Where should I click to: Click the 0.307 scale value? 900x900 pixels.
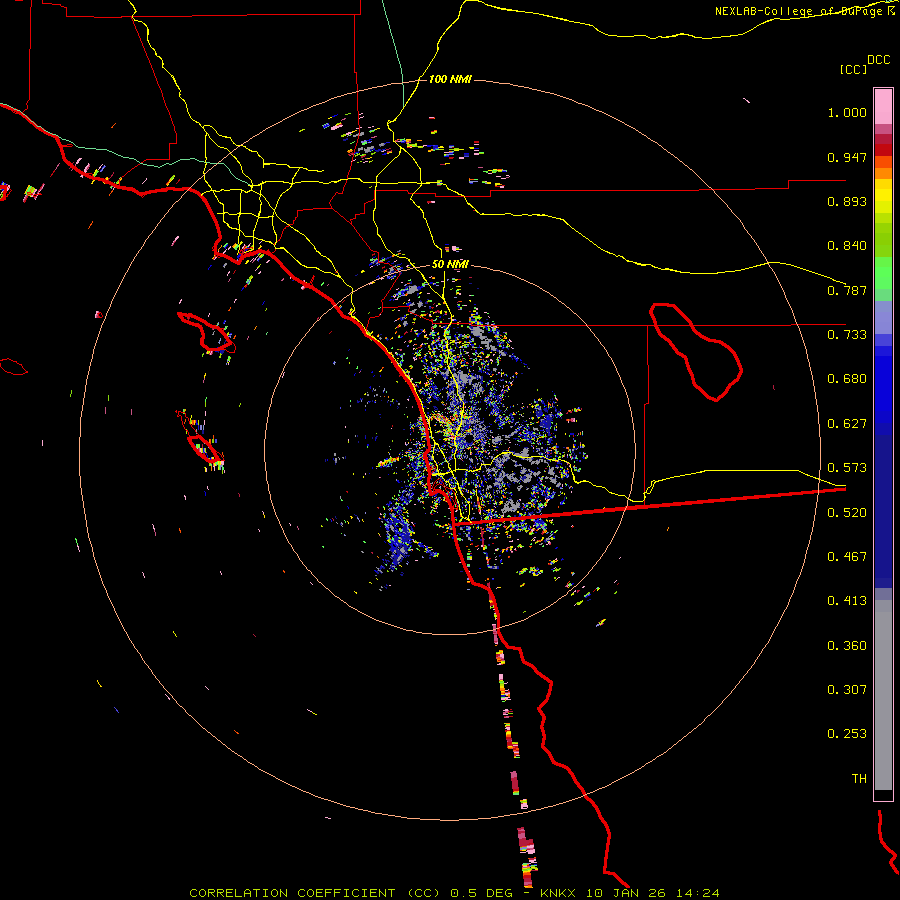pos(847,690)
